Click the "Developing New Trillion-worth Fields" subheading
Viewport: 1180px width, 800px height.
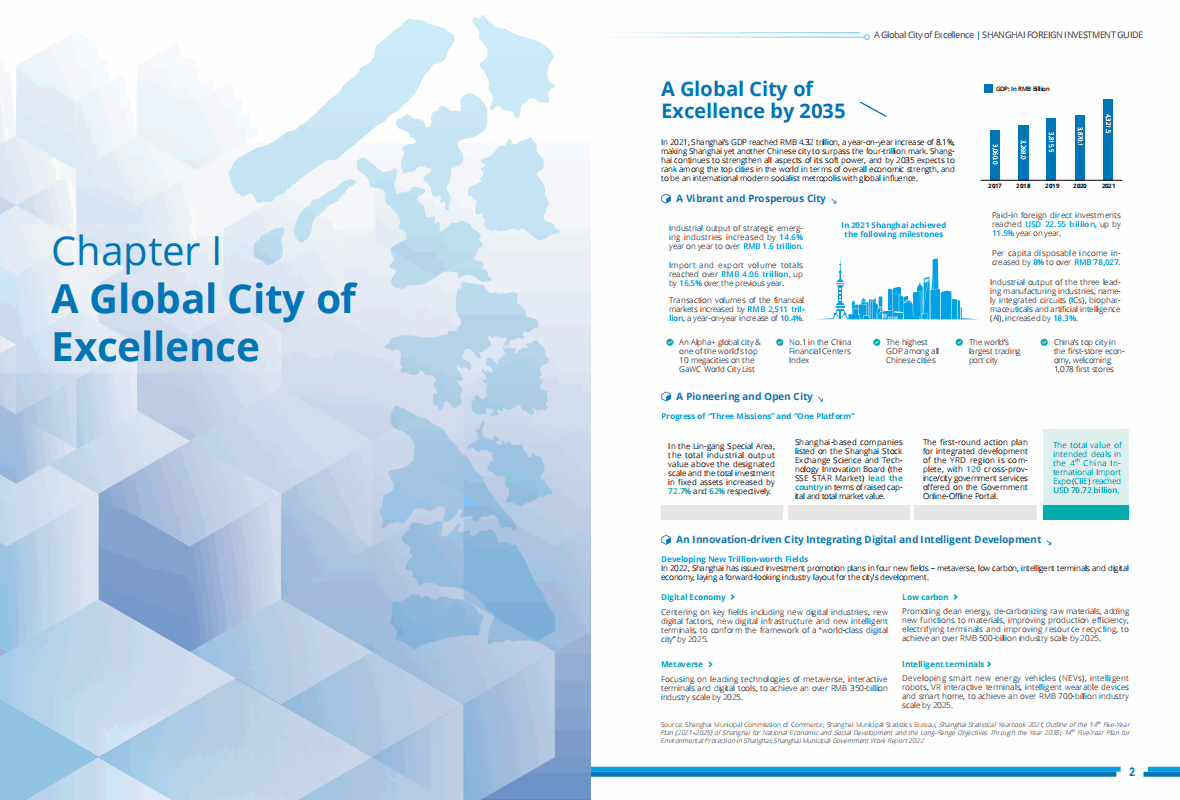click(734, 559)
